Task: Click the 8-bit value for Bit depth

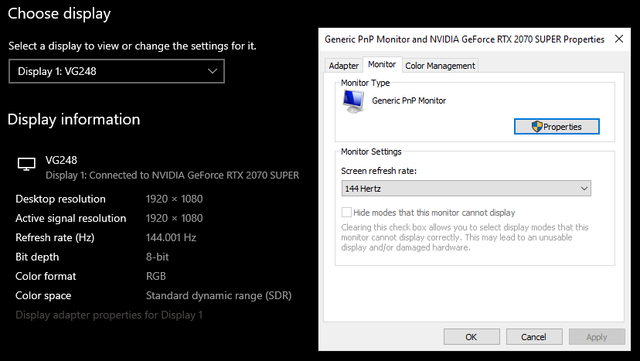Action: [x=157, y=257]
